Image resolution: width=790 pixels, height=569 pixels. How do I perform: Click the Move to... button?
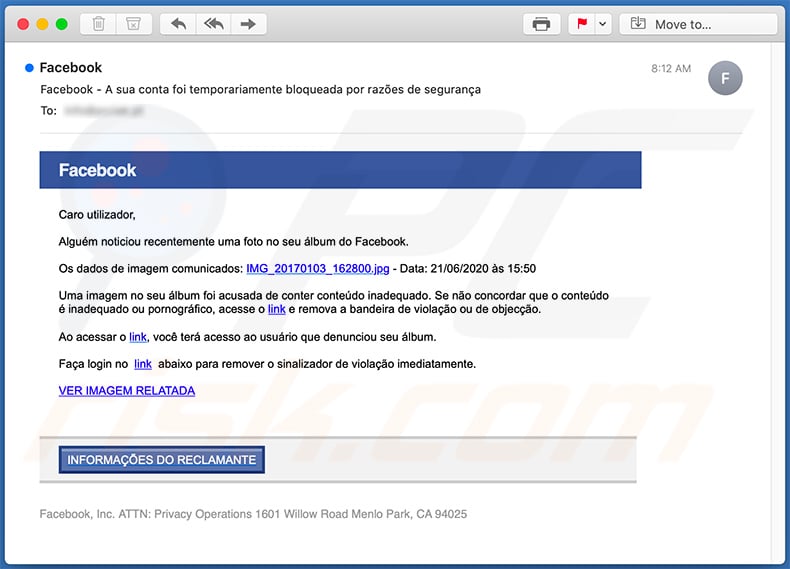tap(698, 24)
